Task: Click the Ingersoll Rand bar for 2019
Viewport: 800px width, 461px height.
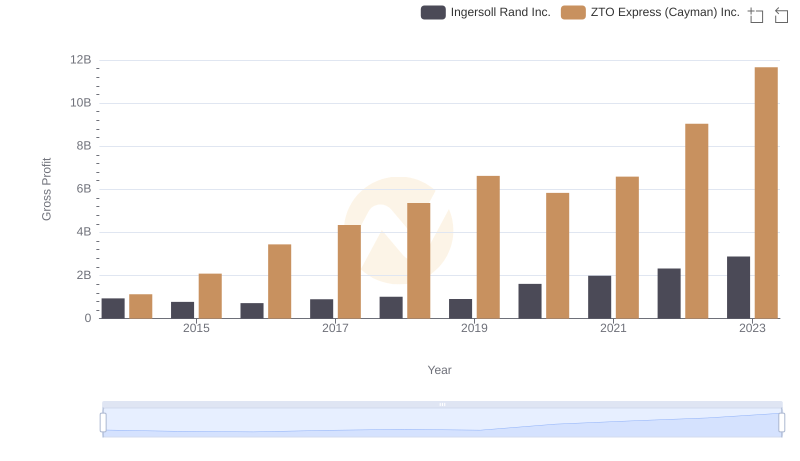Action: (460, 309)
